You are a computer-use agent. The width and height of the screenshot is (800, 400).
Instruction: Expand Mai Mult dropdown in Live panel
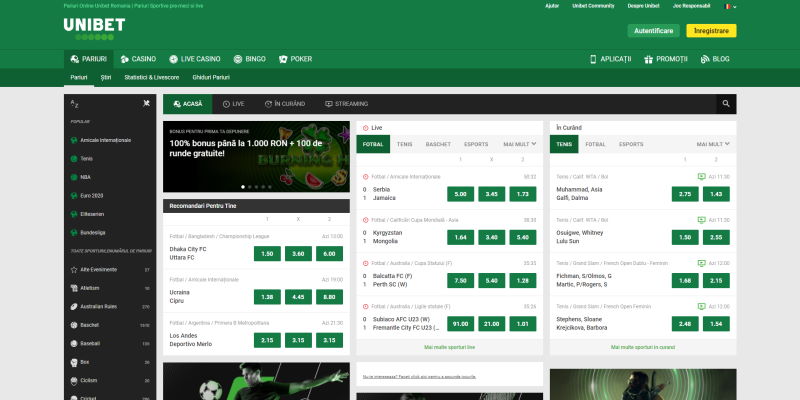pyautogui.click(x=520, y=144)
